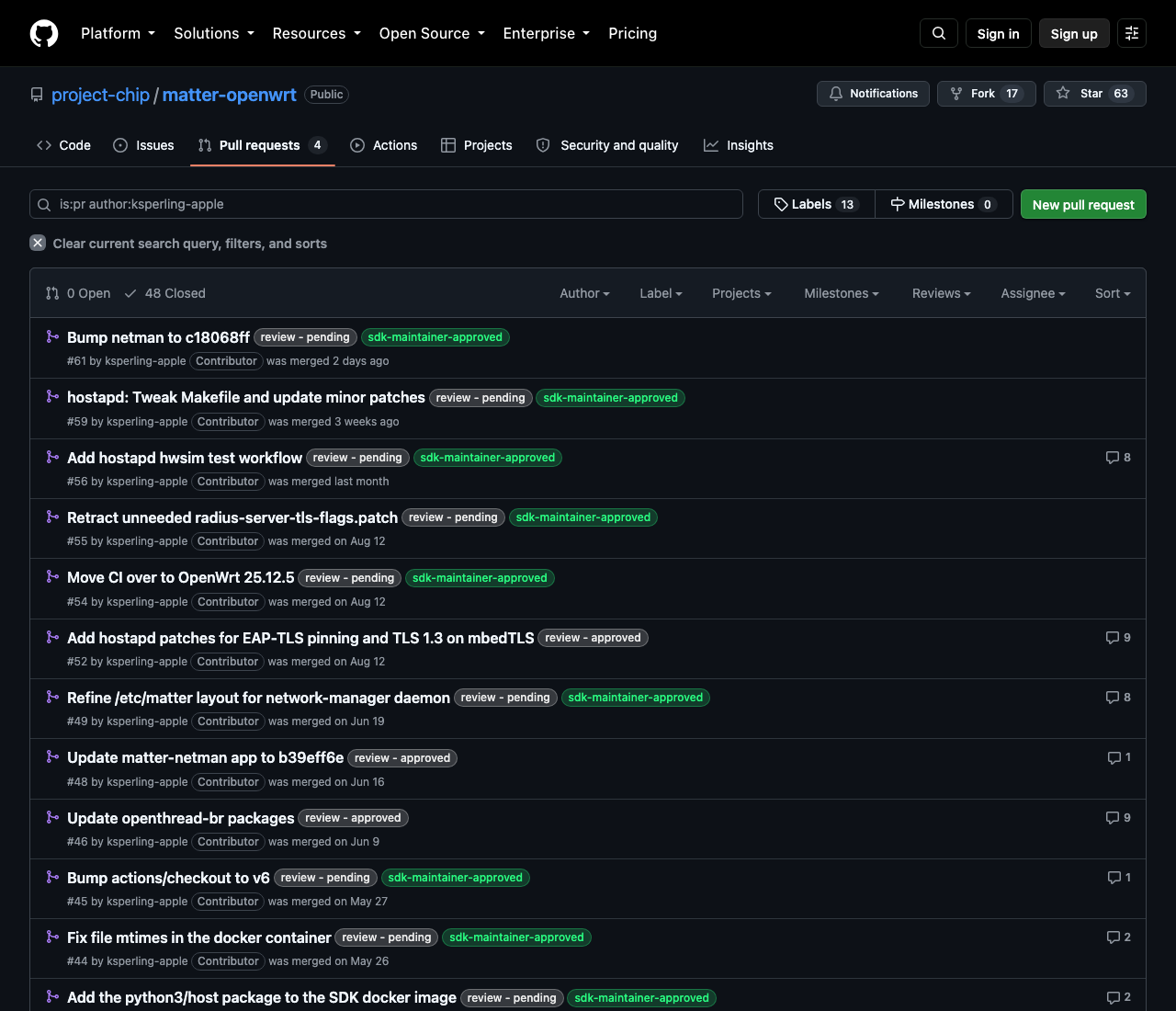Open comments on EAP-TLS pinning pull request
1176x1011 pixels.
[1118, 638]
